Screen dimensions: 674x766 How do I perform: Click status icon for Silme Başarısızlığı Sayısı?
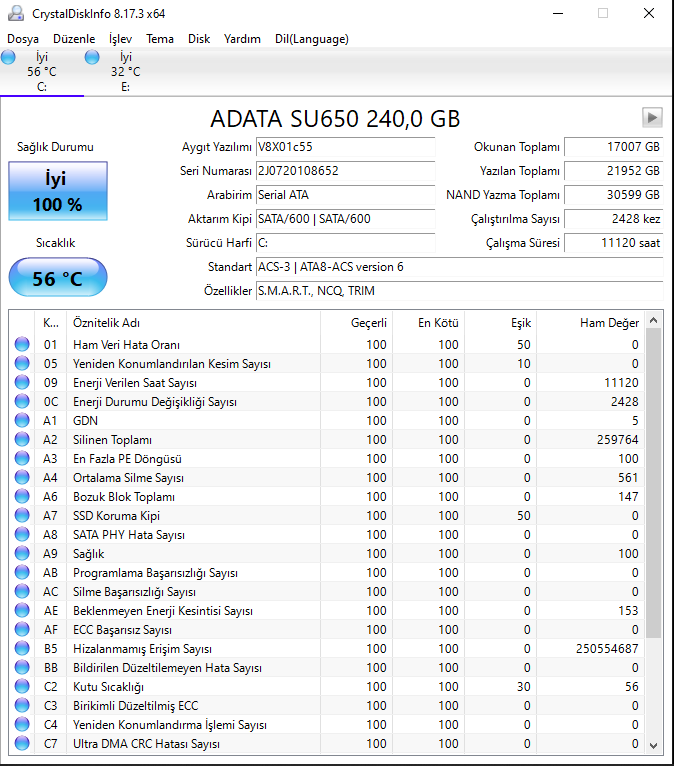click(x=22, y=592)
